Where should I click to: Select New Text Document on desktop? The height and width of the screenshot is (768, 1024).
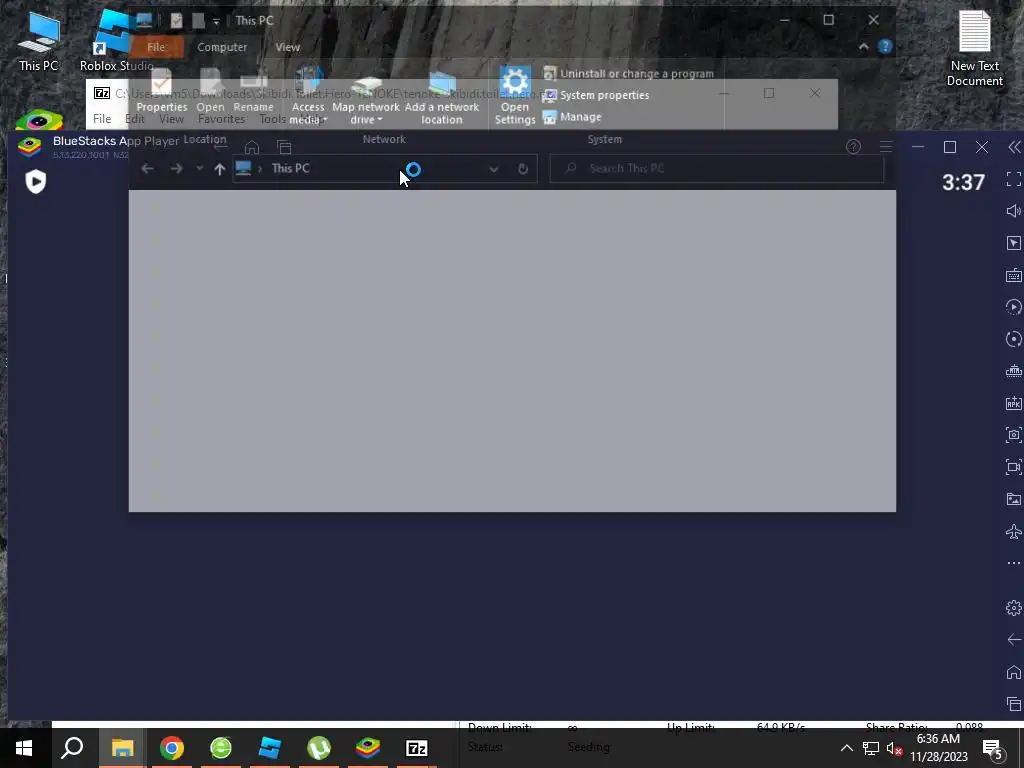pyautogui.click(x=974, y=50)
